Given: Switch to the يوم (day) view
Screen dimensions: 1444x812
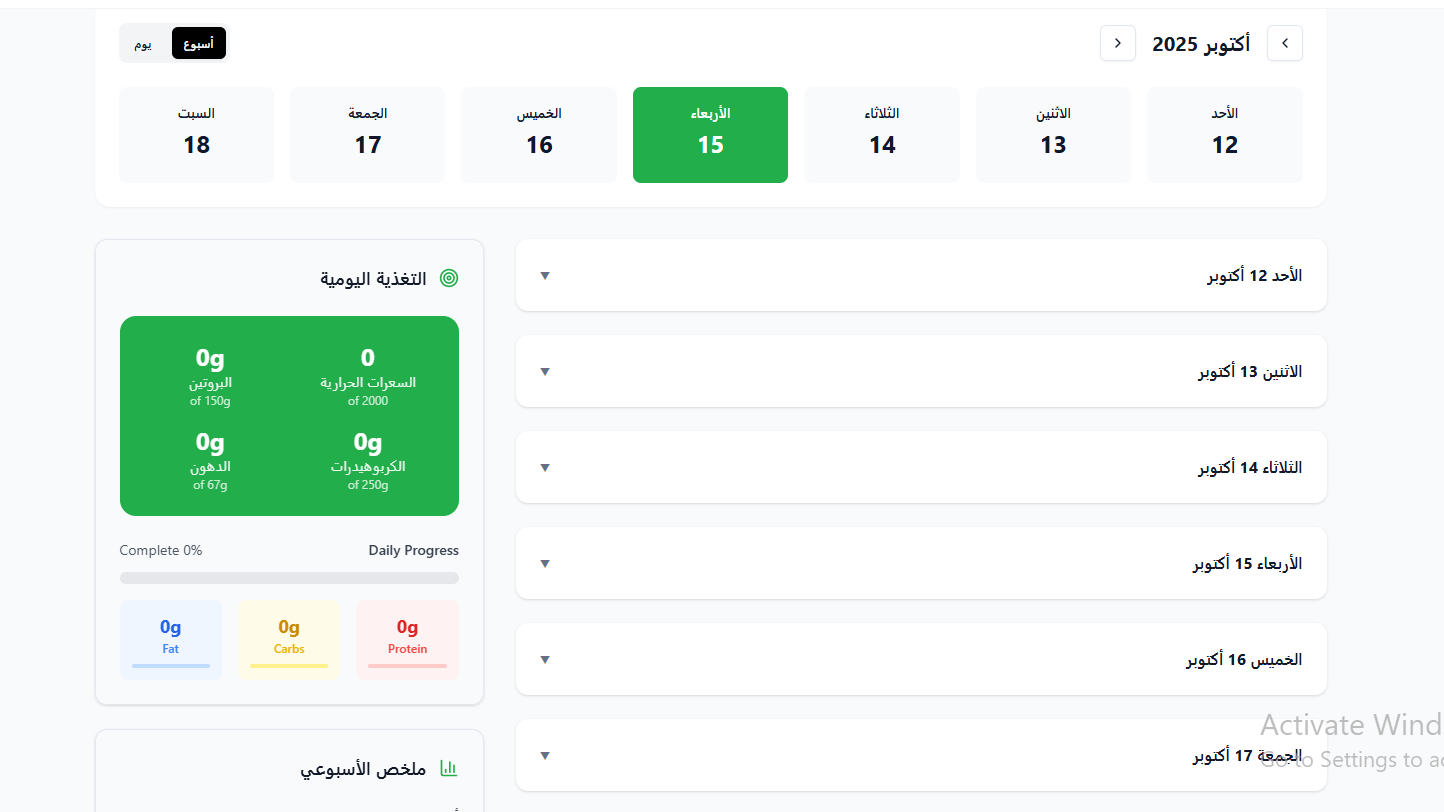Looking at the screenshot, I should point(144,44).
